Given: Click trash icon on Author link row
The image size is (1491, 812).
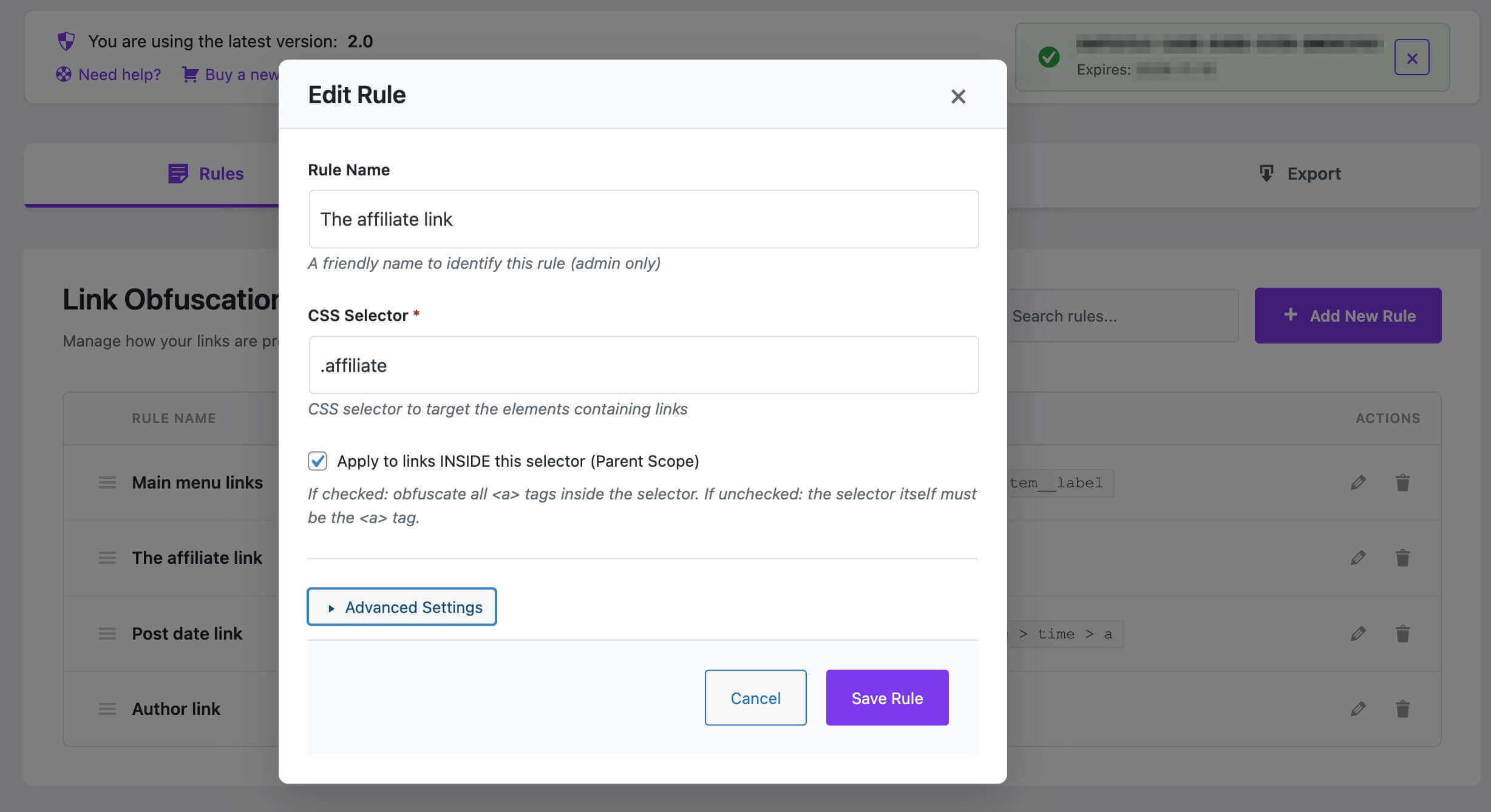Looking at the screenshot, I should [1402, 709].
